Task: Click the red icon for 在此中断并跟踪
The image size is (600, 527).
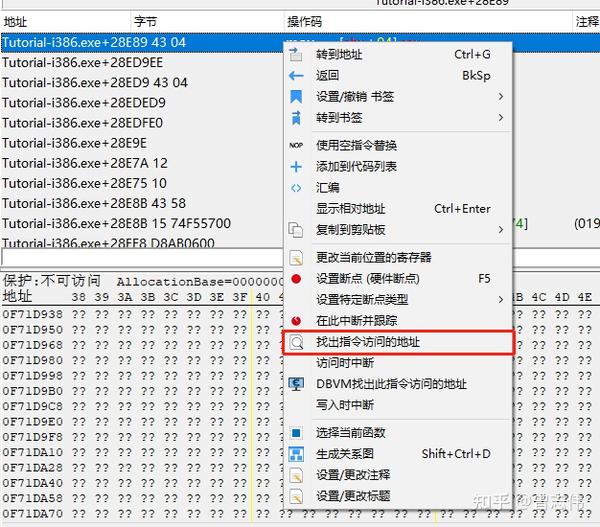Action: [x=296, y=321]
